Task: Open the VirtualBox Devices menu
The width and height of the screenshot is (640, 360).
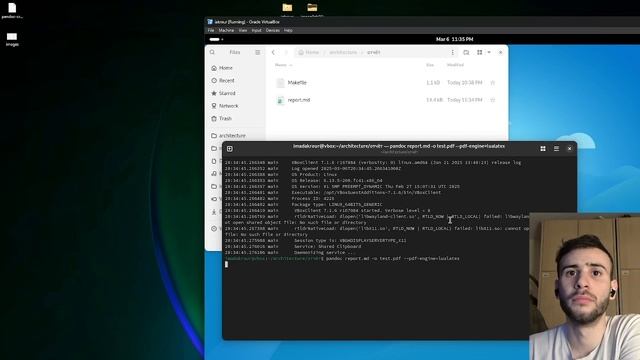Action: point(273,30)
